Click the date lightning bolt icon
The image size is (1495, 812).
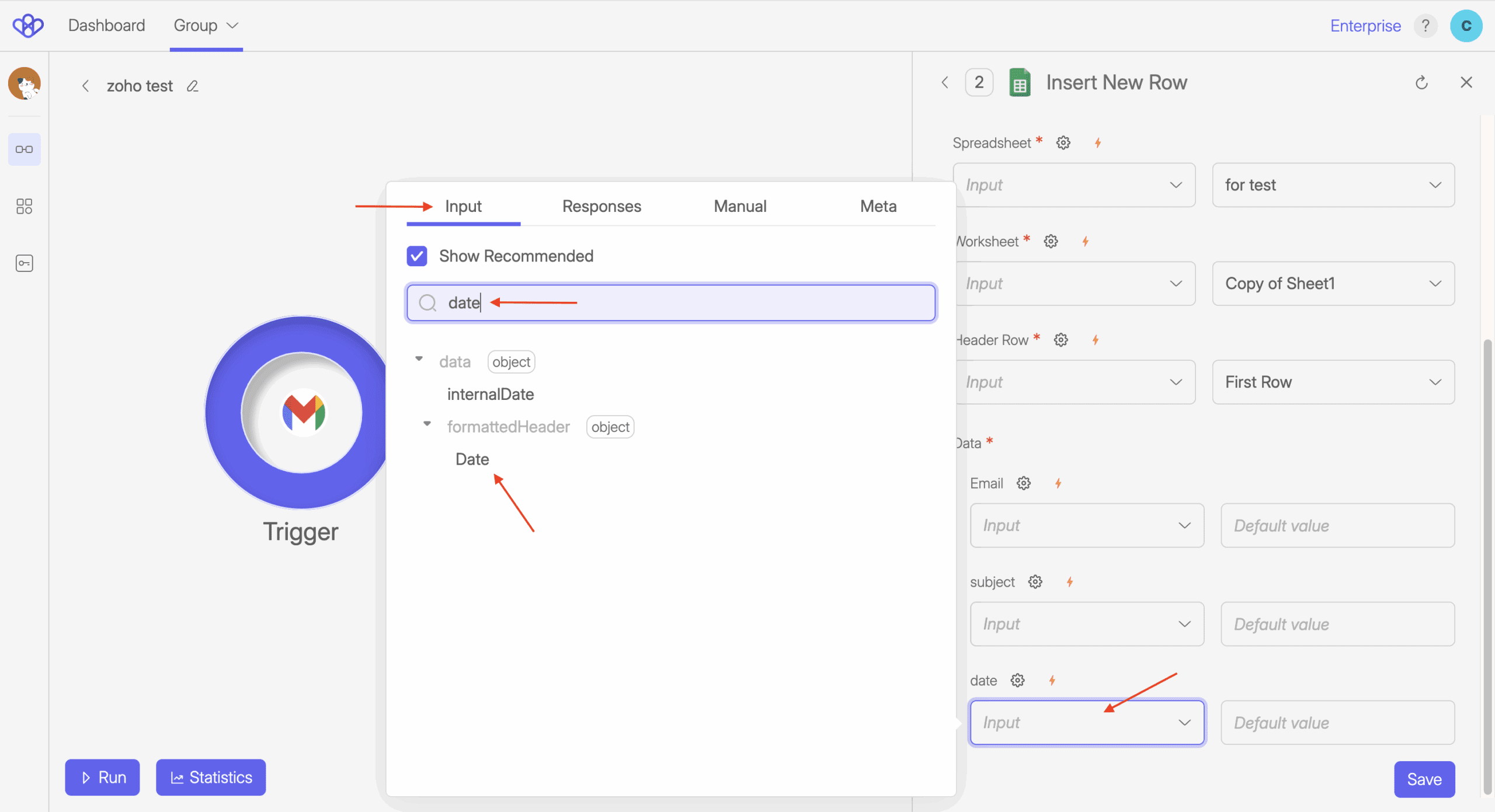[1052, 681]
